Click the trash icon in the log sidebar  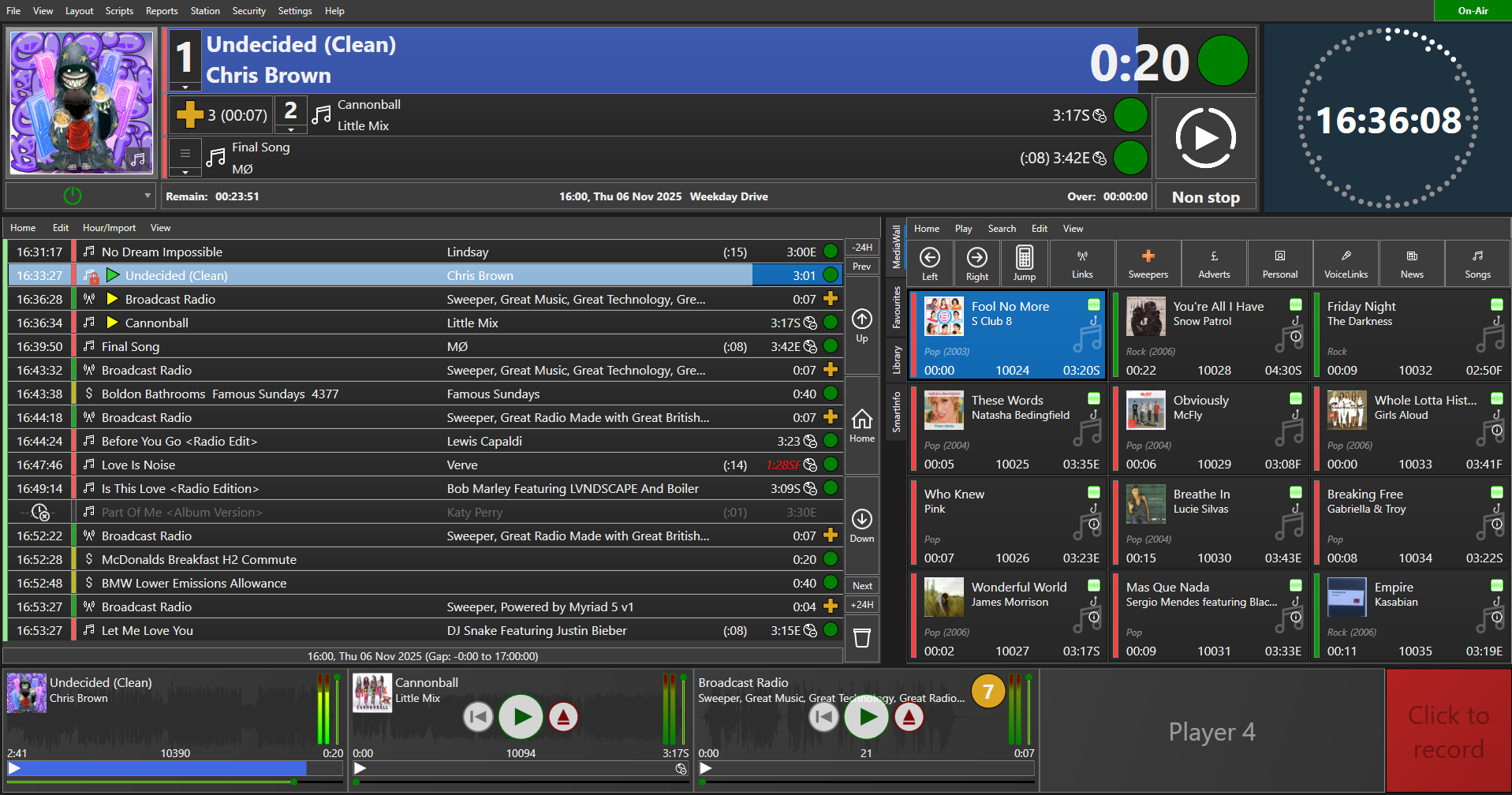pyautogui.click(x=861, y=637)
